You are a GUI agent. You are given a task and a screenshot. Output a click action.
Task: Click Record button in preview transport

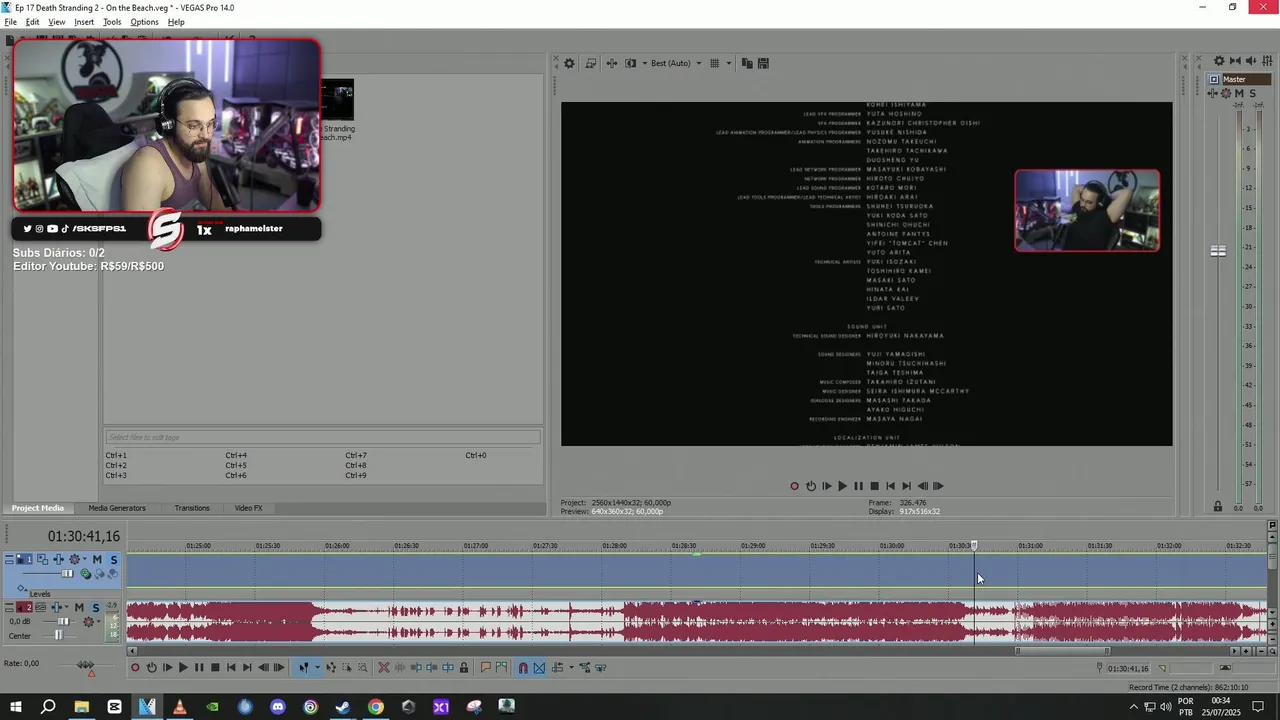point(795,486)
